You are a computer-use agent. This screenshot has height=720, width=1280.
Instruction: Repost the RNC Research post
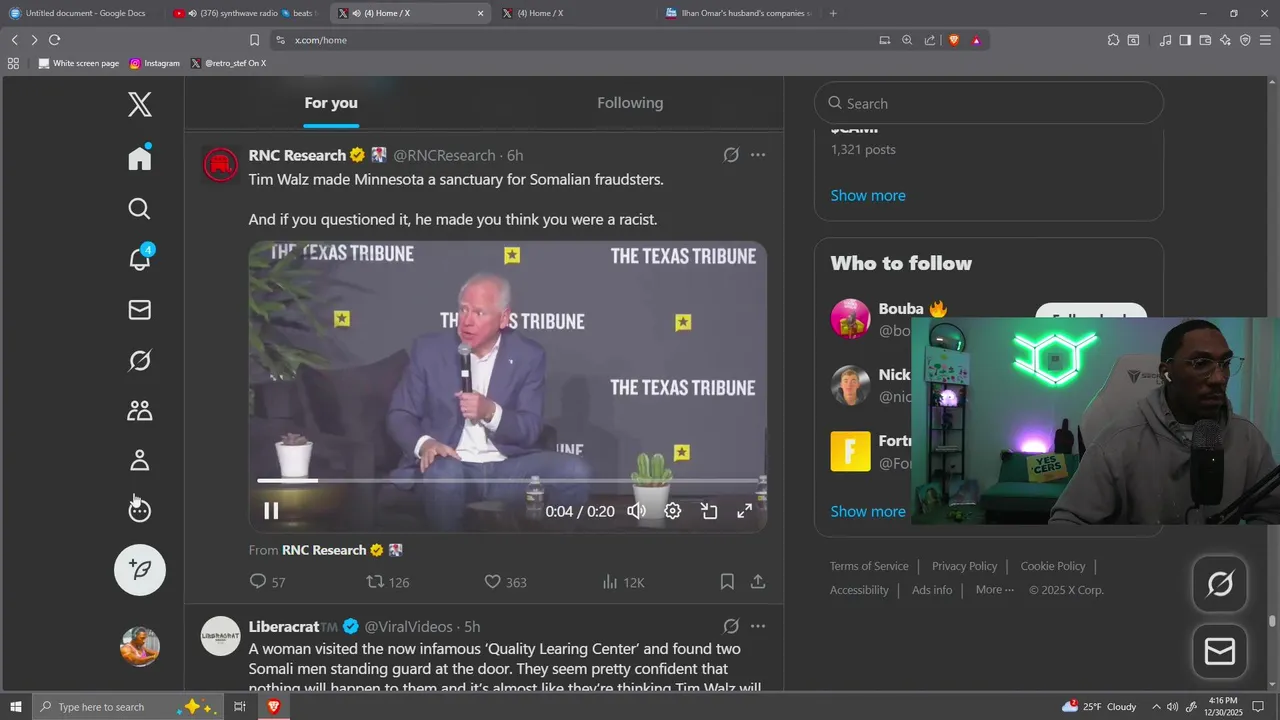388,582
